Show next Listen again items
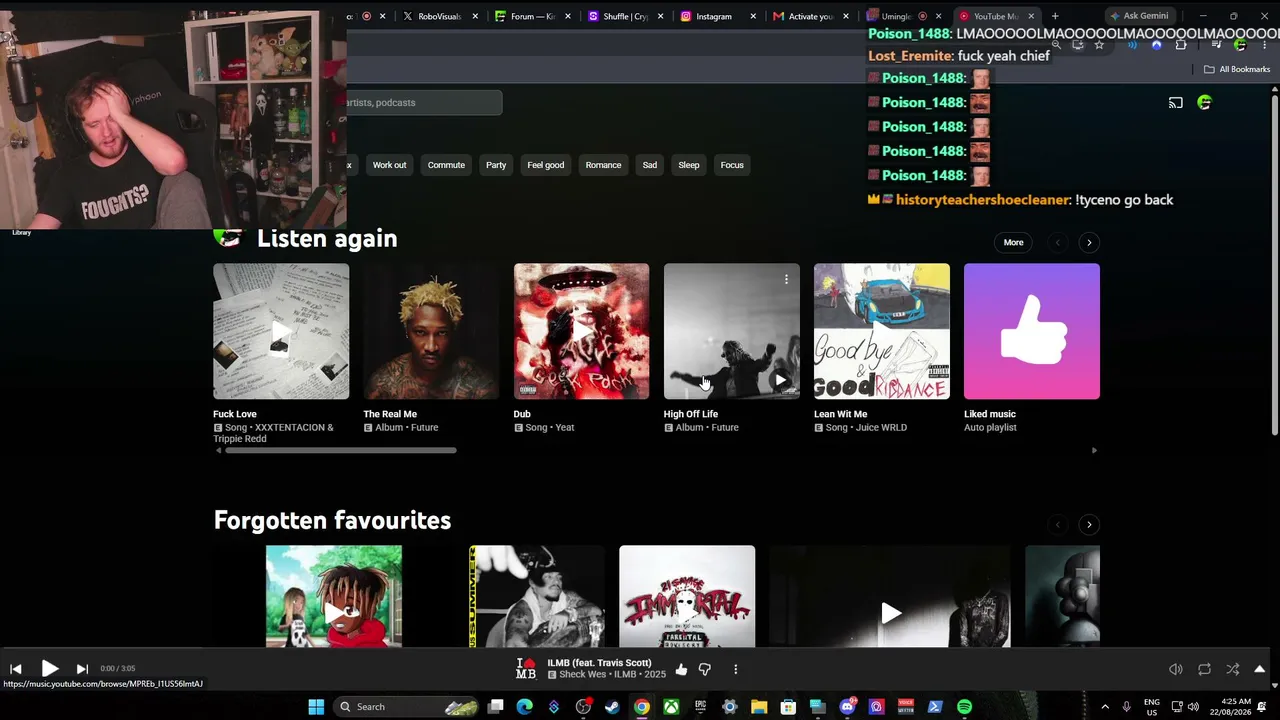This screenshot has width=1280, height=720. (x=1089, y=242)
